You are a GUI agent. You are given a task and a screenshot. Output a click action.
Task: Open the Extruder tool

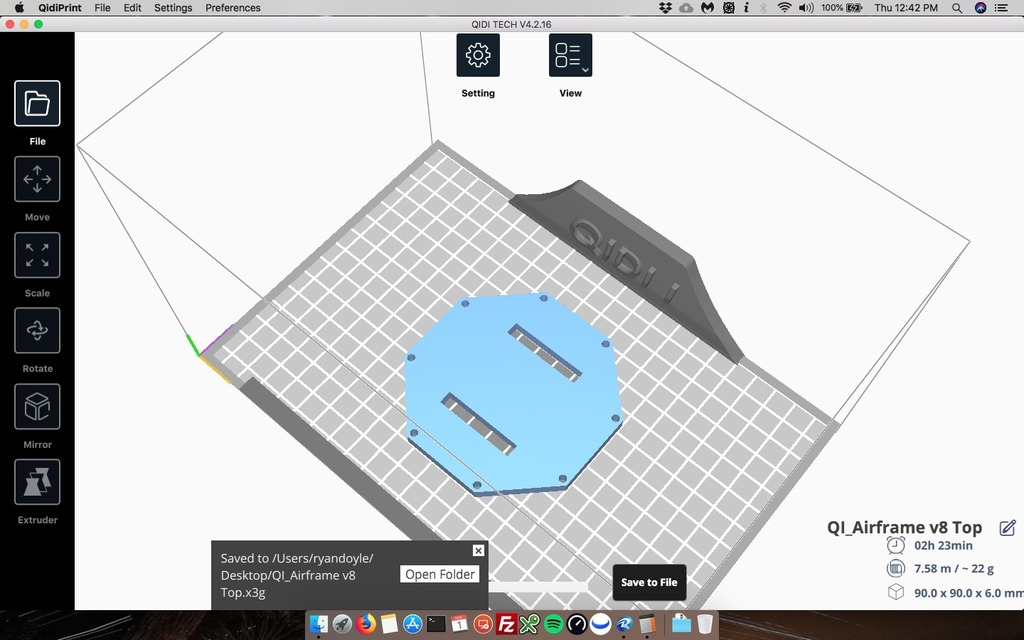click(37, 483)
